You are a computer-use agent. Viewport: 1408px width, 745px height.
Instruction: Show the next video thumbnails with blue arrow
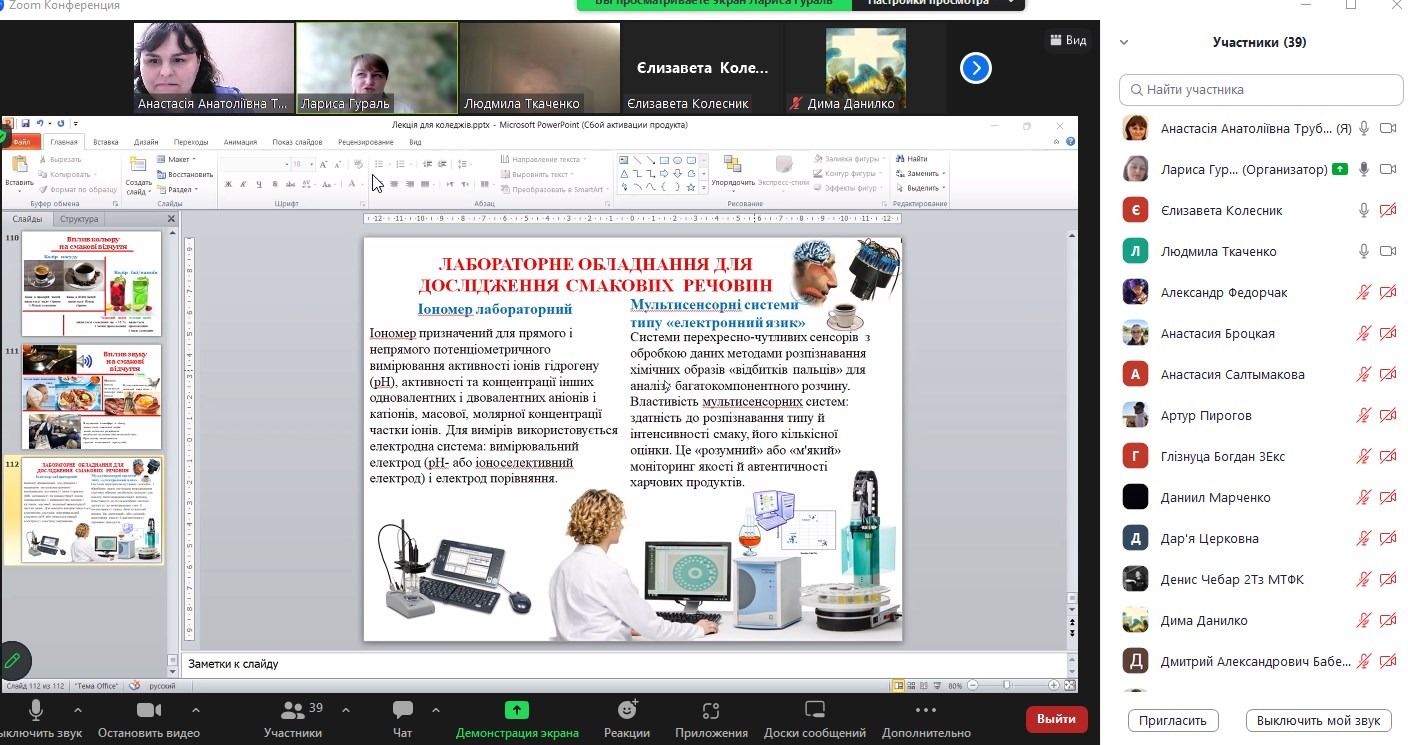(x=976, y=68)
